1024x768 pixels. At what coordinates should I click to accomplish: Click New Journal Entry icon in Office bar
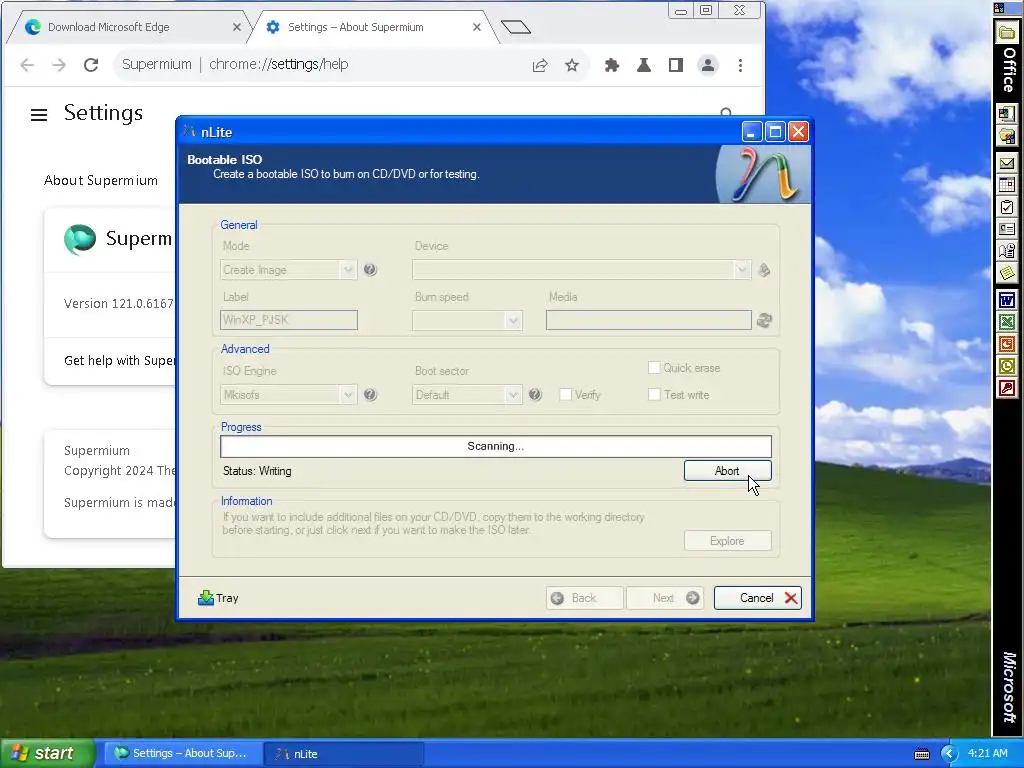click(1006, 250)
